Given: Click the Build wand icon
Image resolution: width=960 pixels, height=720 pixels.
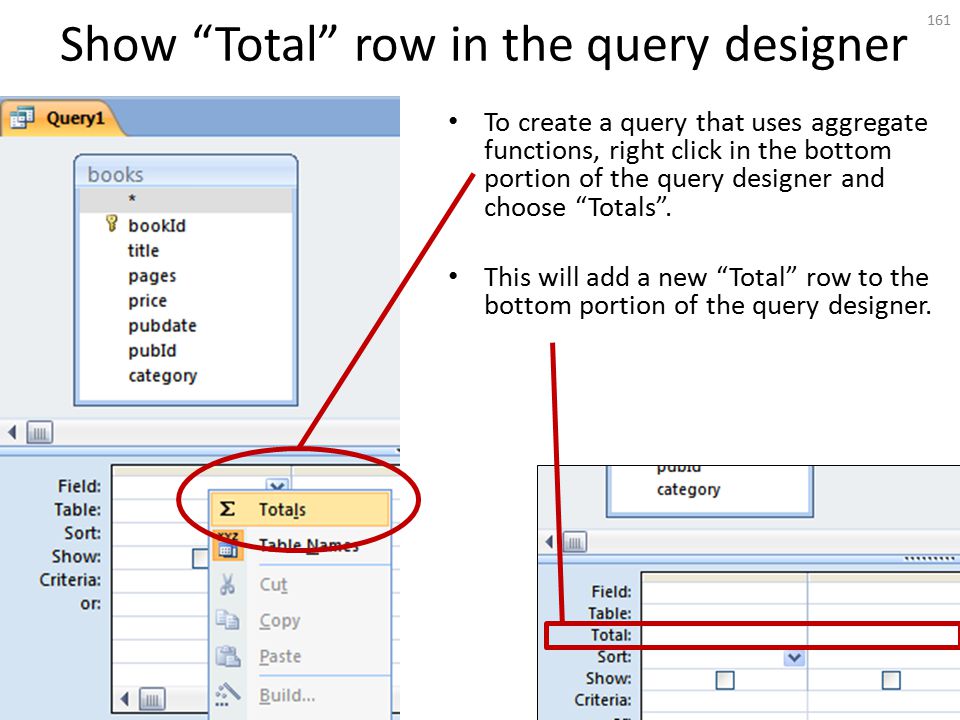Looking at the screenshot, I should point(227,694).
